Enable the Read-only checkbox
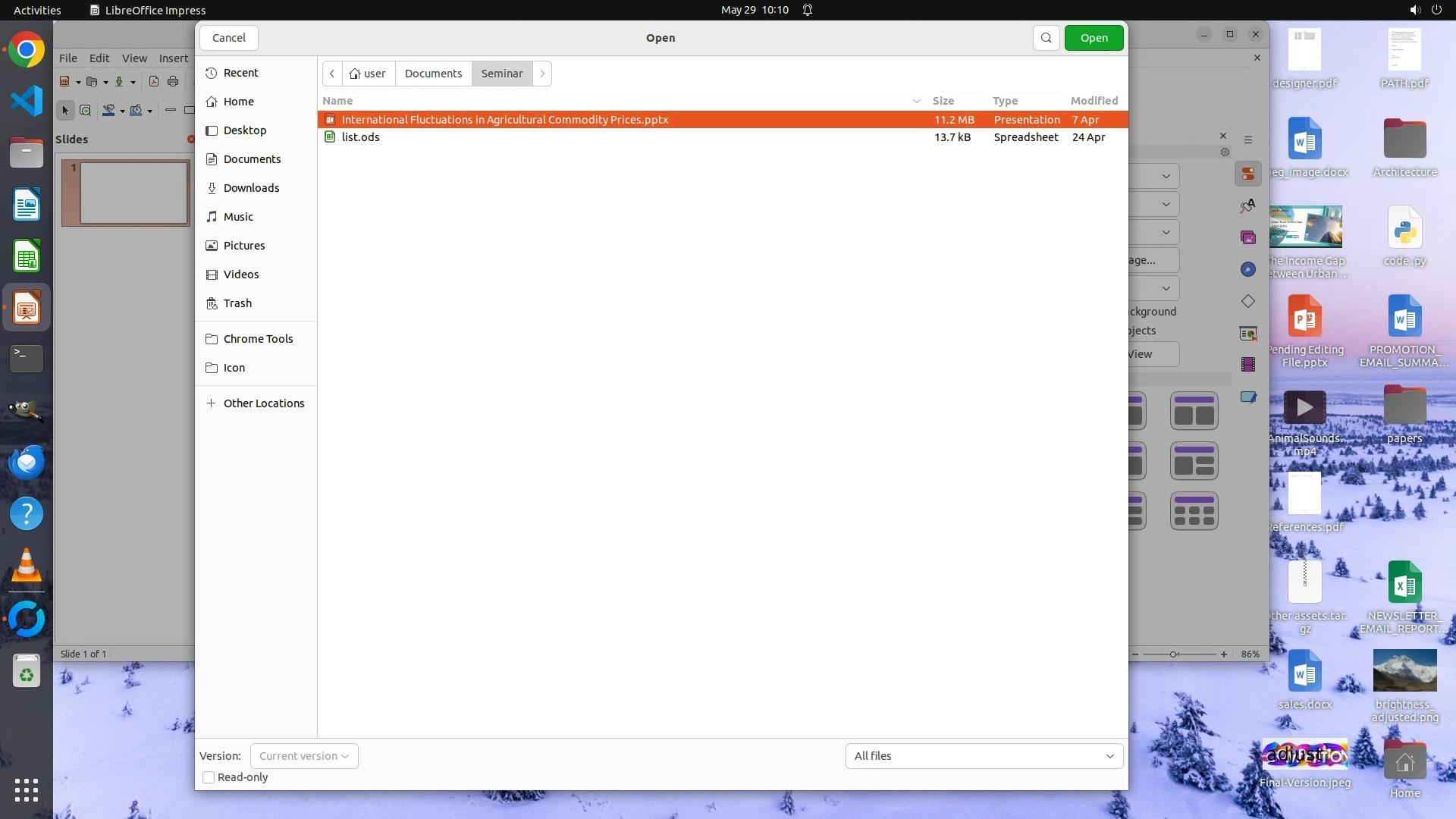 click(x=209, y=777)
